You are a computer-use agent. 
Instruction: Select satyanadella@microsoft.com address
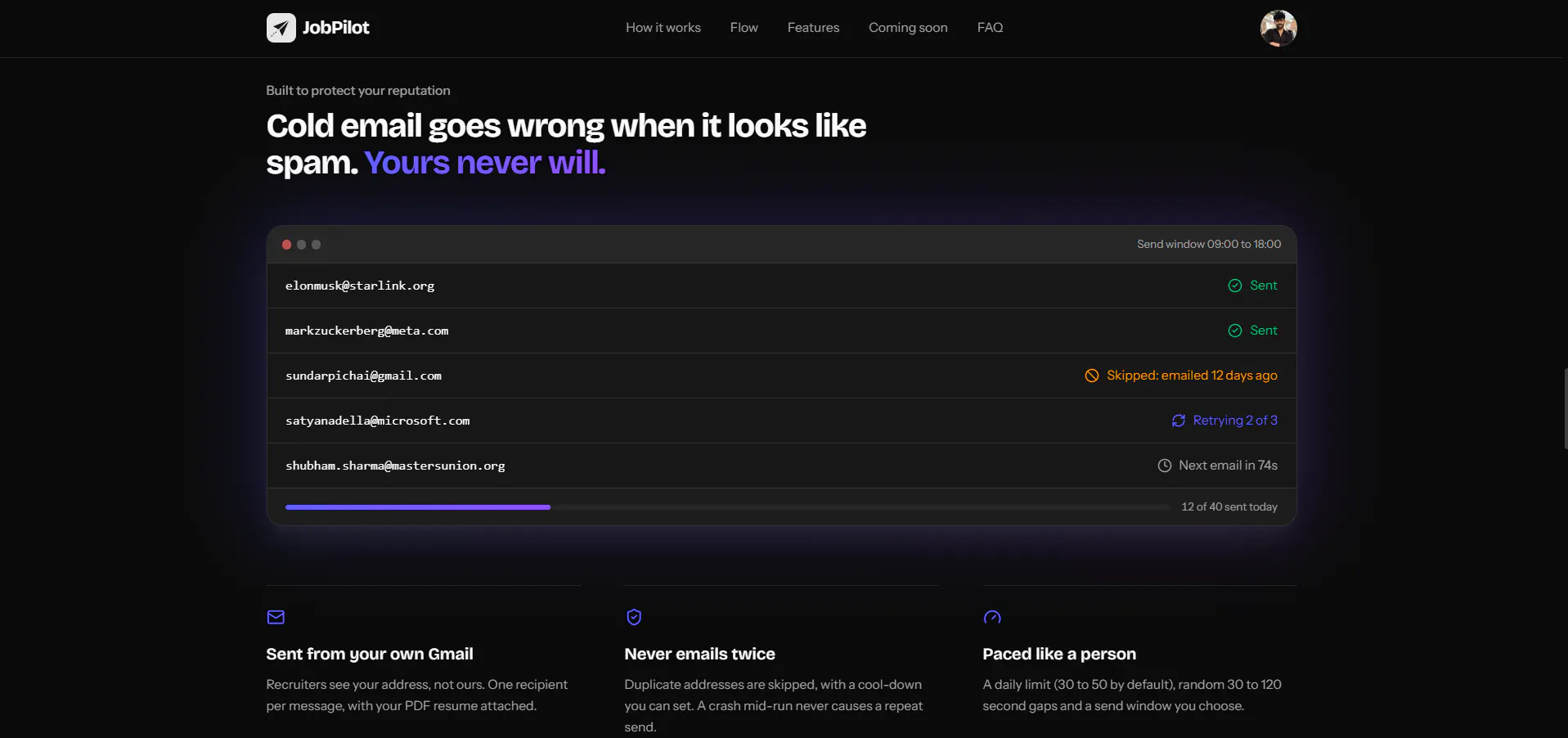377,421
